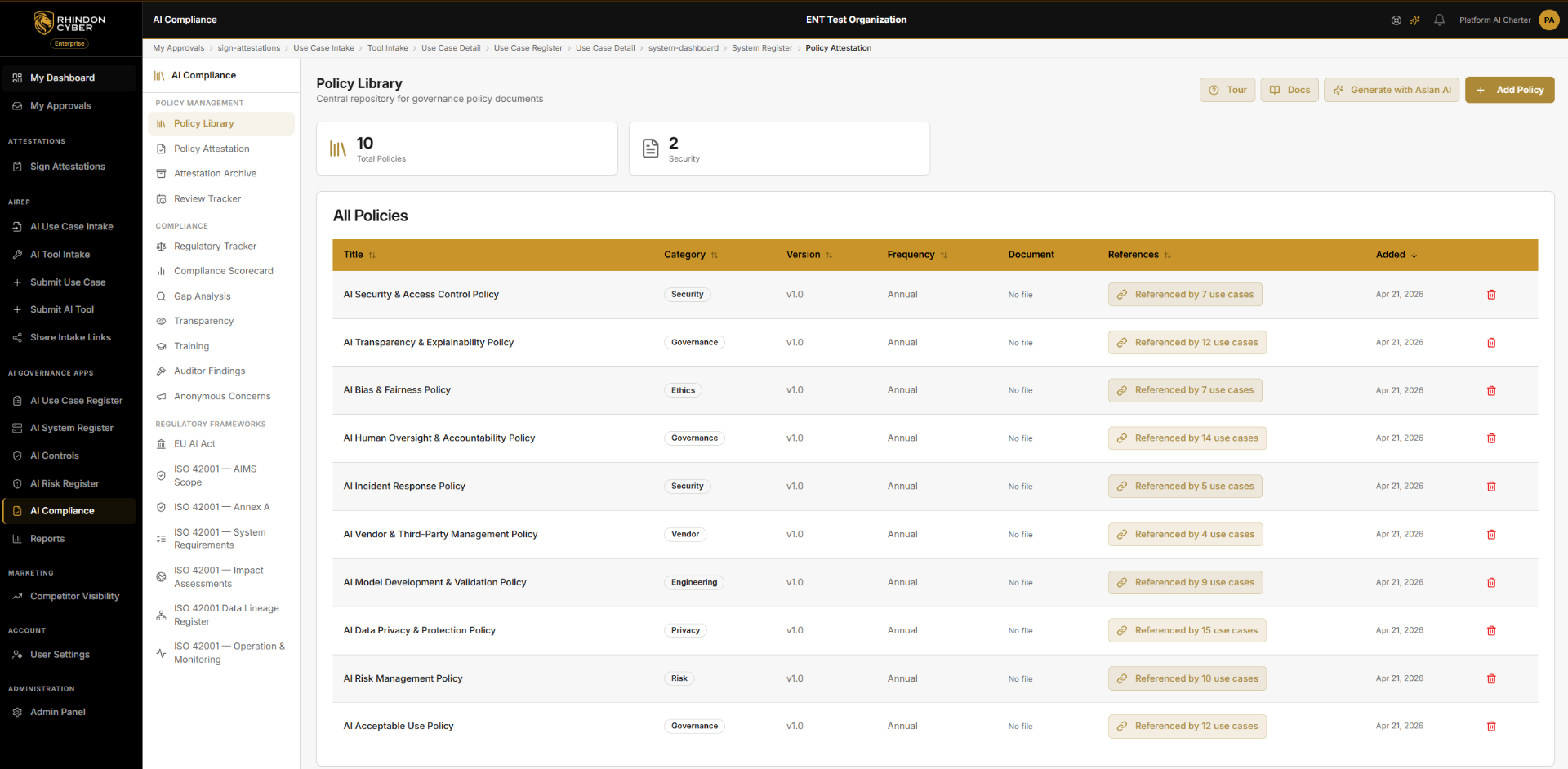The image size is (1568, 769).
Task: Open EU AI Act framework
Action: [x=221, y=444]
